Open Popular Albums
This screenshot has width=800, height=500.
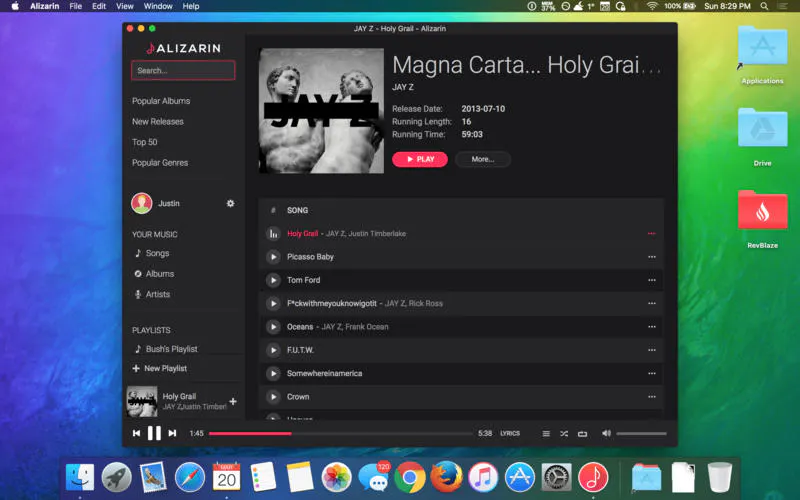pyautogui.click(x=161, y=101)
